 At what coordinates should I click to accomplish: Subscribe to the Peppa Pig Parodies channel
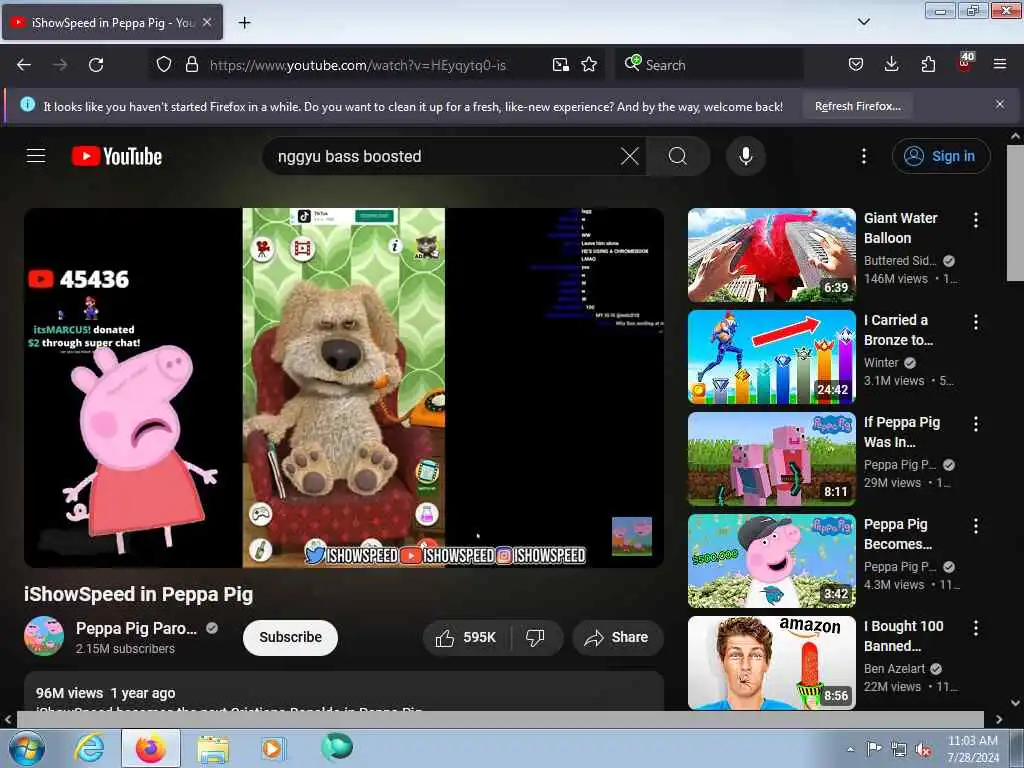[x=290, y=637]
